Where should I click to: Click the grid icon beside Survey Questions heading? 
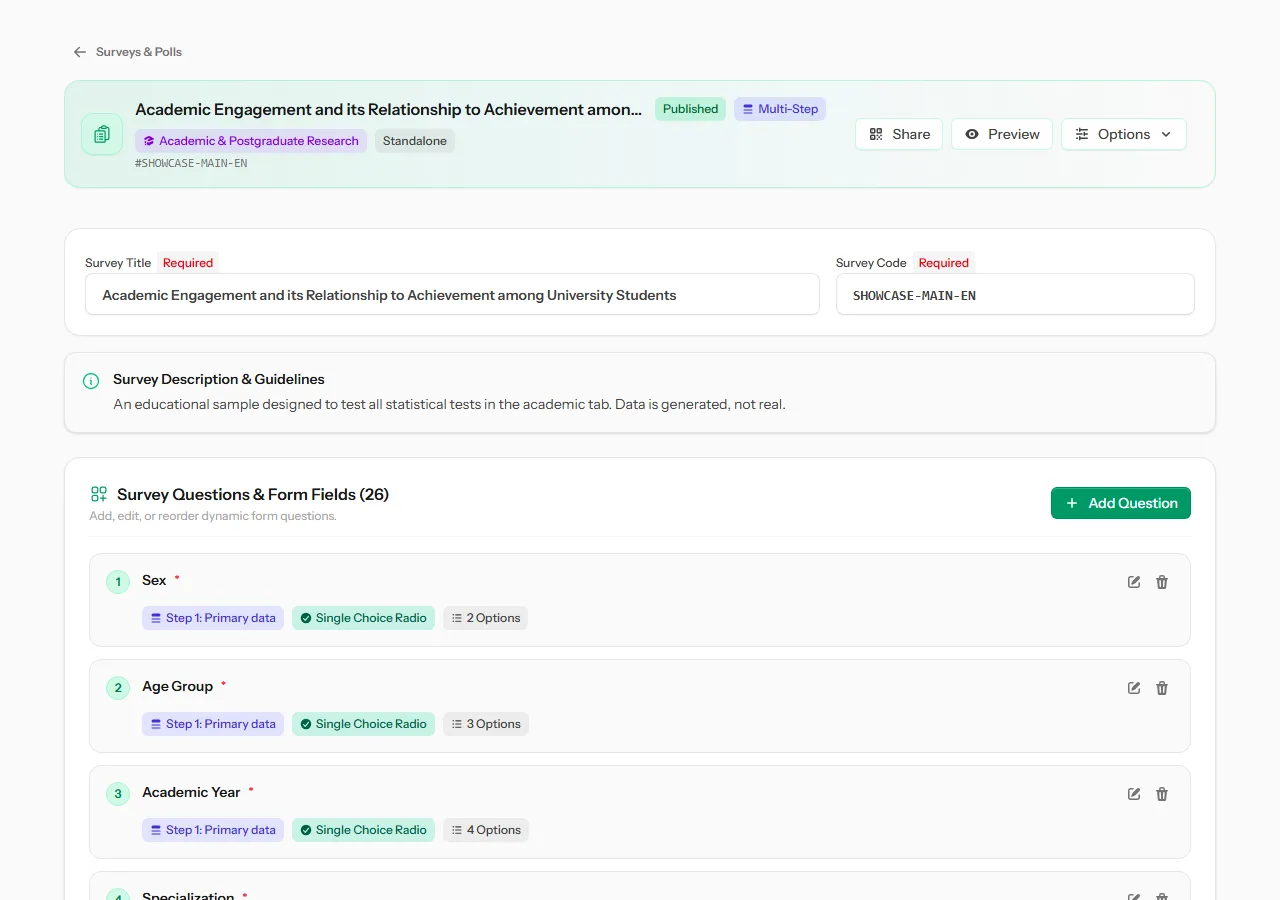tap(99, 494)
